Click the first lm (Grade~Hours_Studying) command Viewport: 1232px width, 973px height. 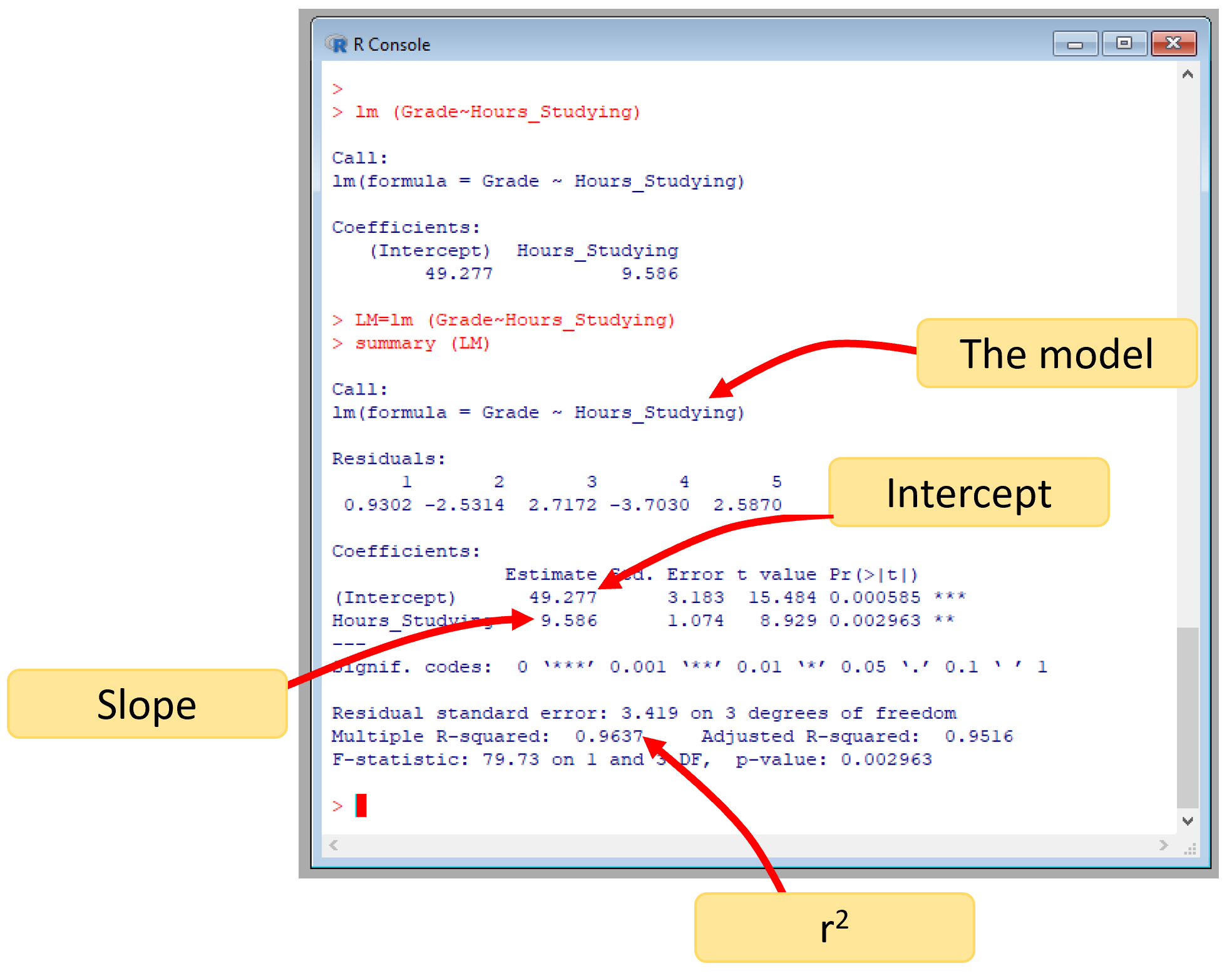[498, 112]
